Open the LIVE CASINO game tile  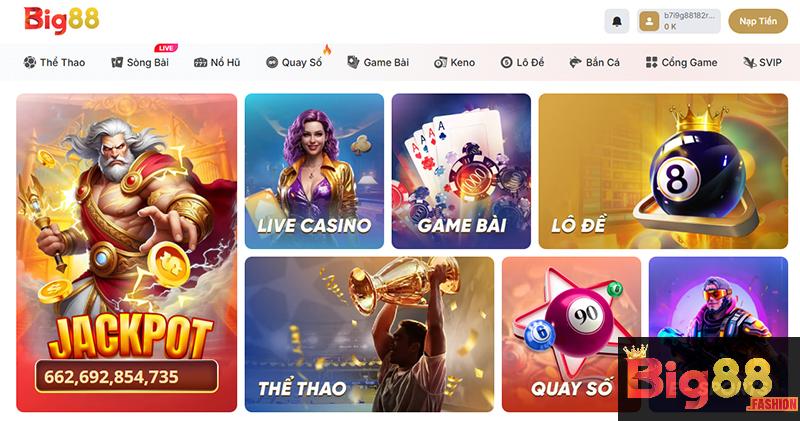[314, 171]
